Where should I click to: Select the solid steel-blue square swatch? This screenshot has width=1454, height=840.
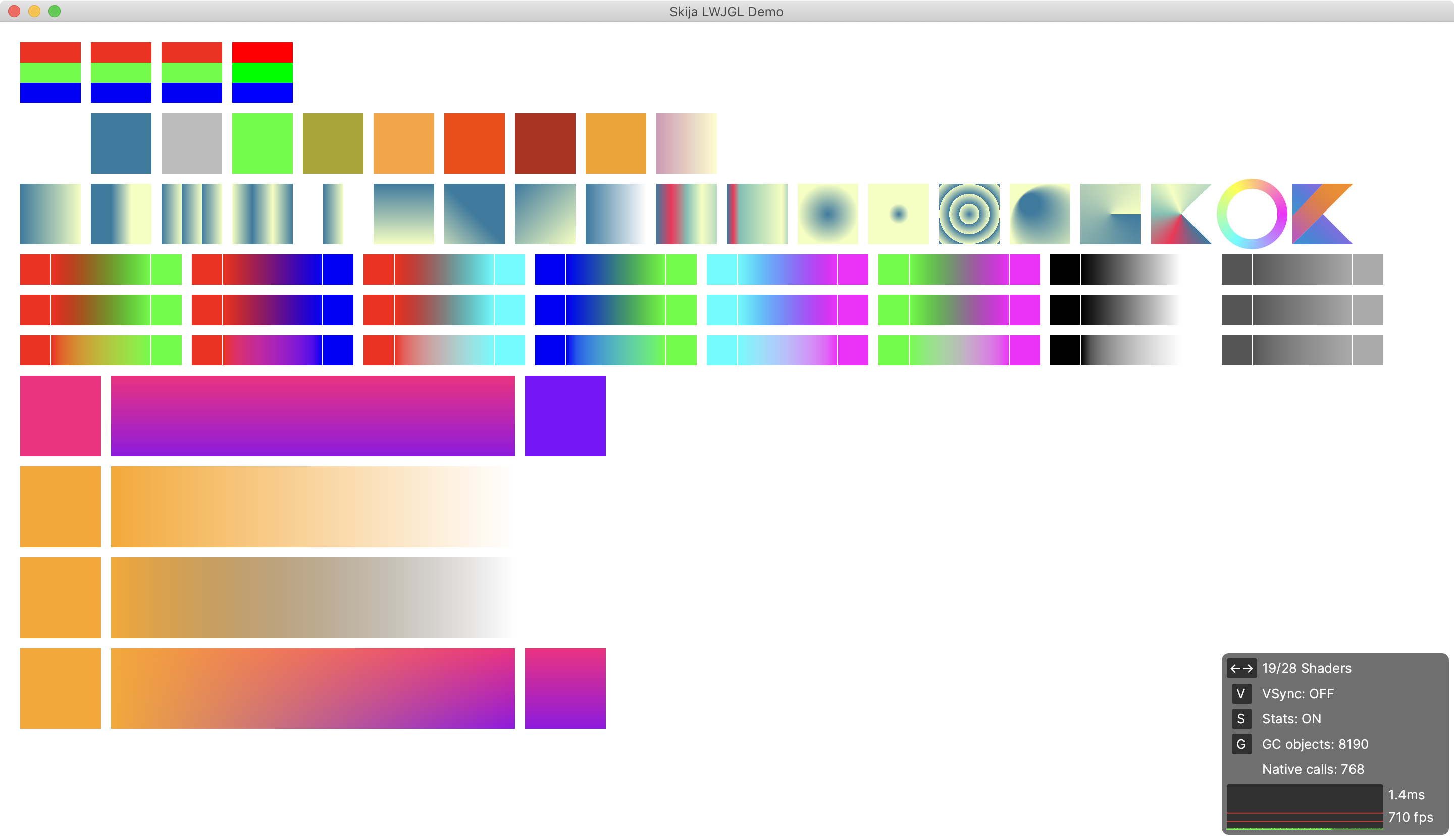tap(121, 143)
